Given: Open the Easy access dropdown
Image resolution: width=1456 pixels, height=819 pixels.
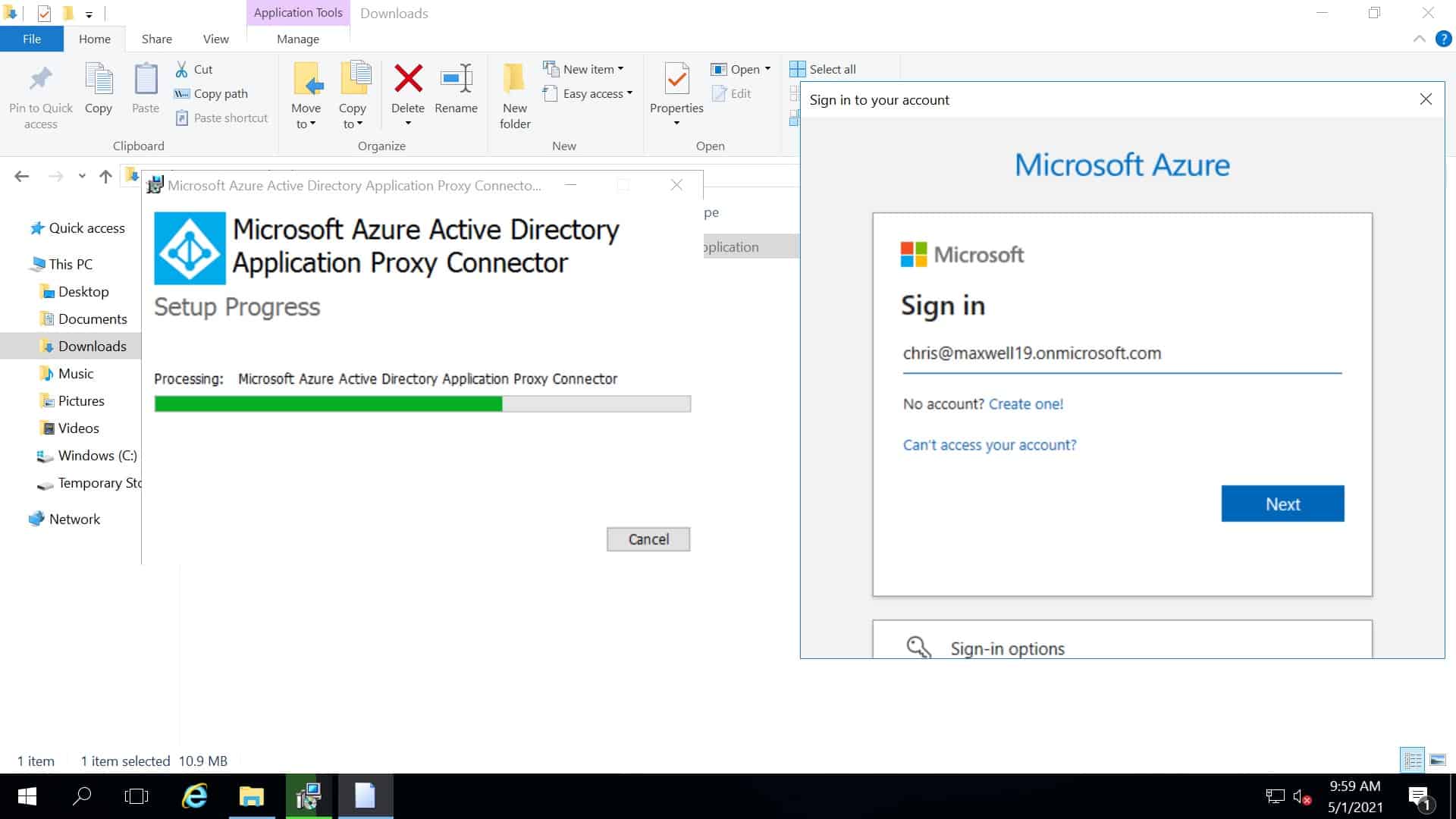Looking at the screenshot, I should [x=629, y=93].
